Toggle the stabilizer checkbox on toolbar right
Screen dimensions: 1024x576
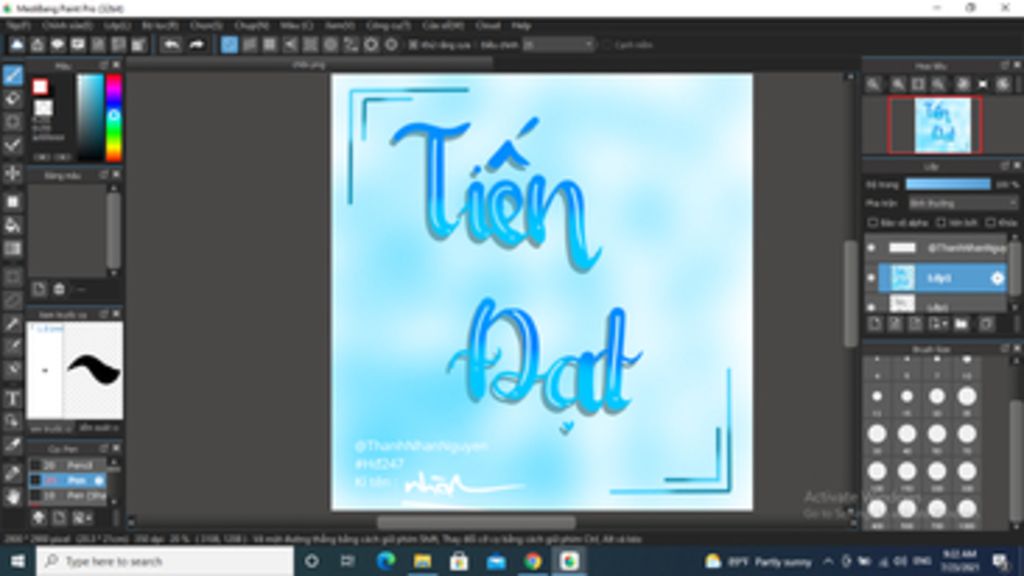click(x=606, y=45)
